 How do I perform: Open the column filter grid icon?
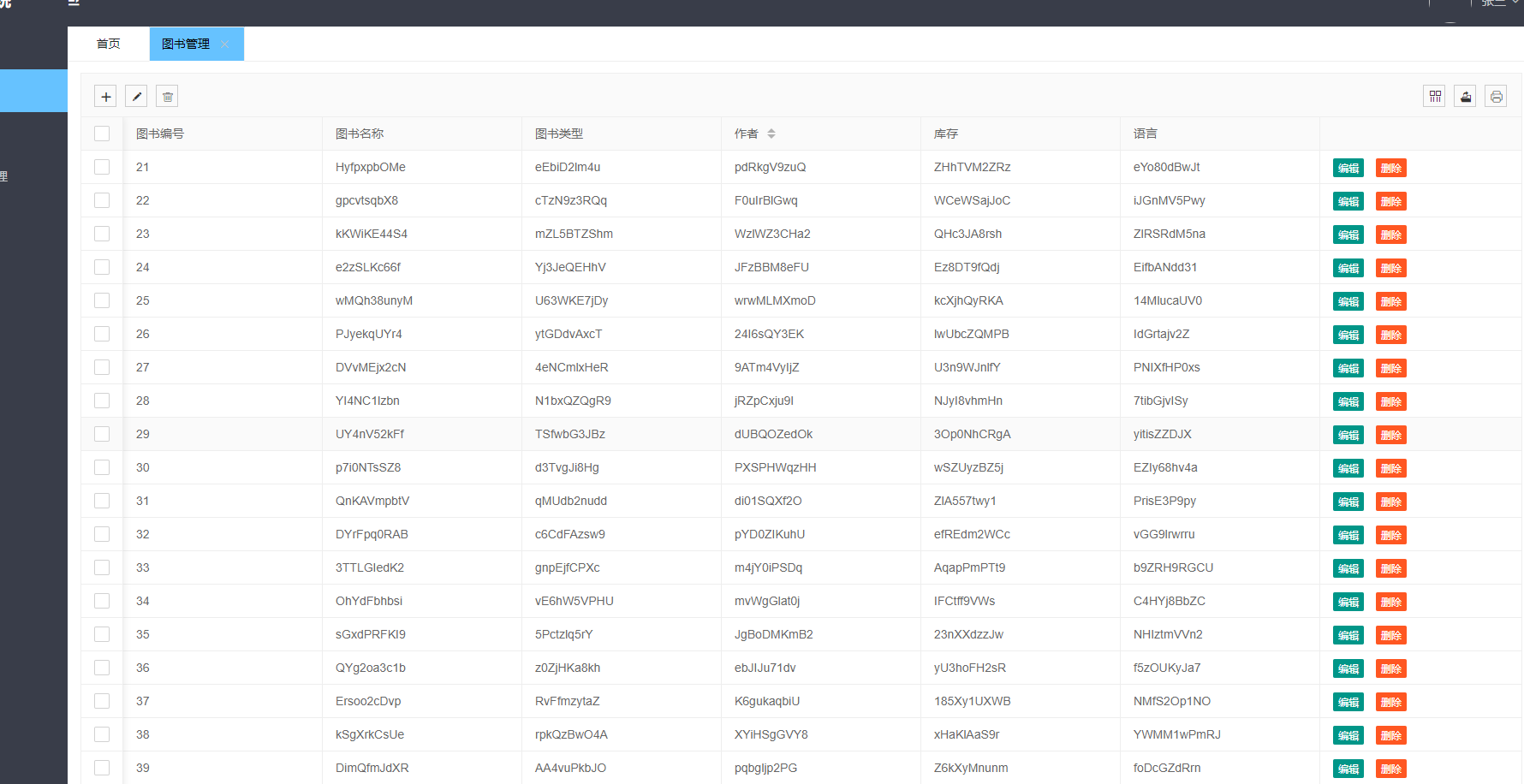(x=1435, y=97)
